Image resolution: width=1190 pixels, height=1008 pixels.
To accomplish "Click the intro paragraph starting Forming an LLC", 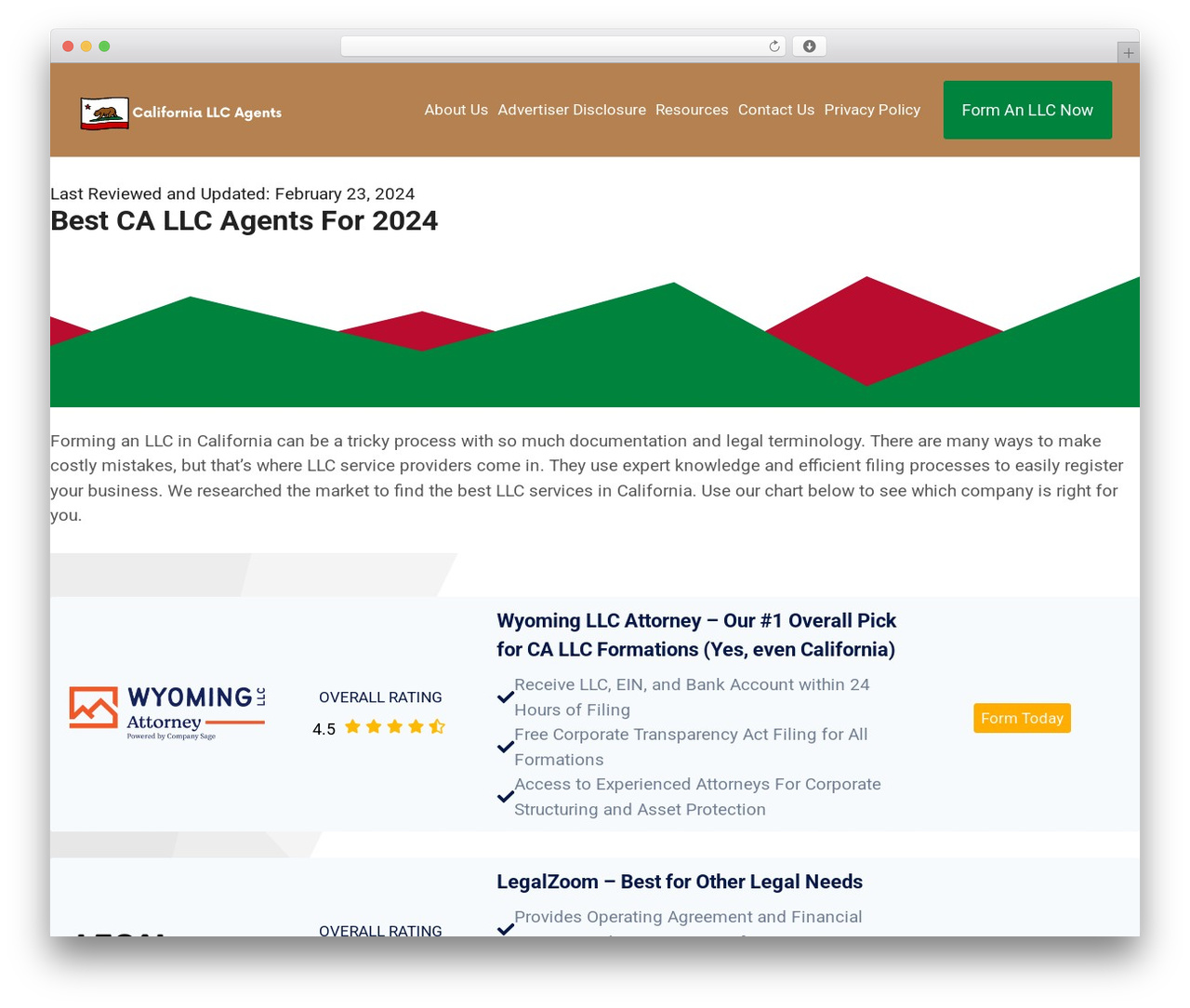I will [x=588, y=478].
